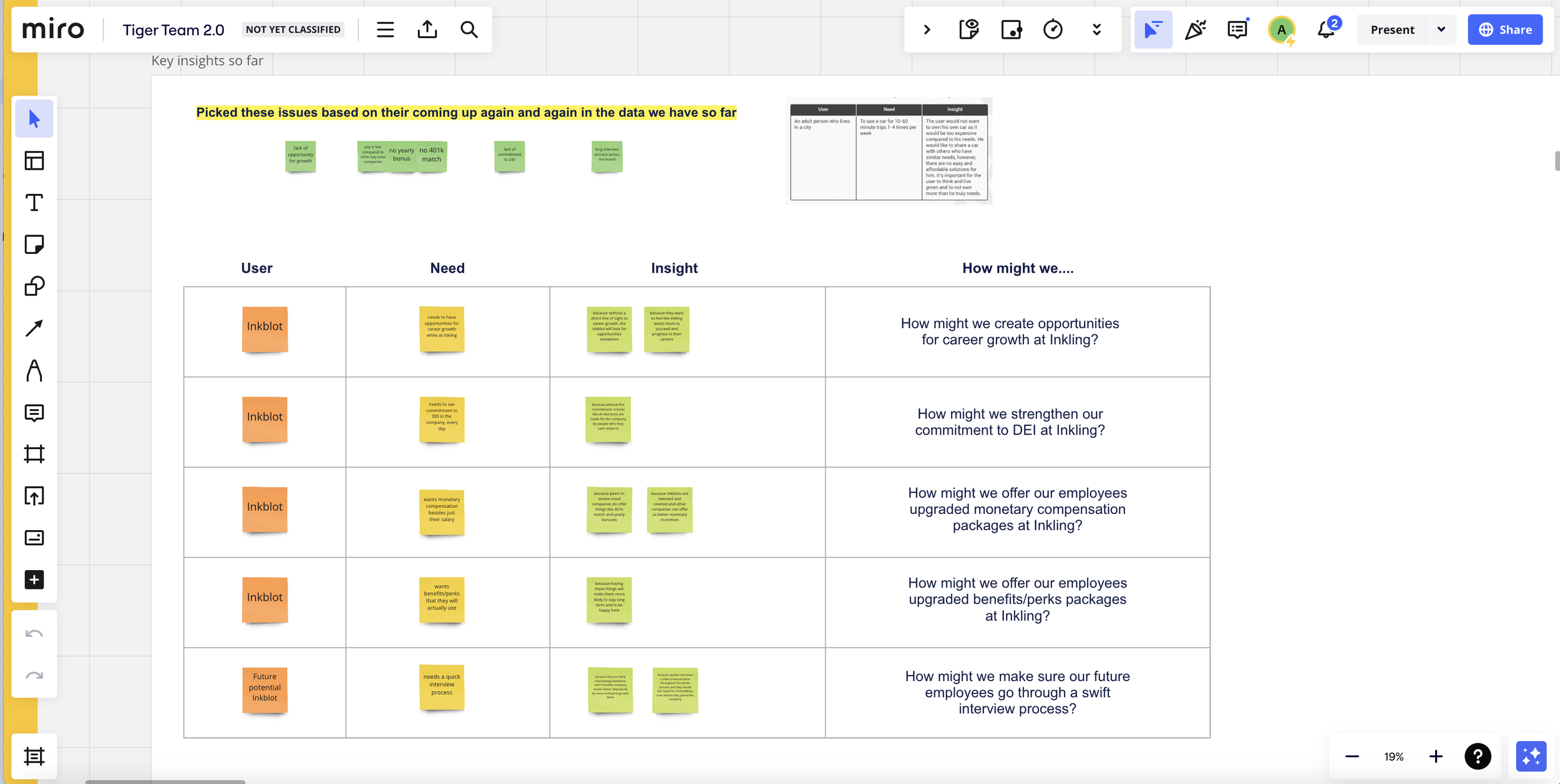Open the Frames panel icon
Screen dimensions: 1560x784
click(x=34, y=757)
